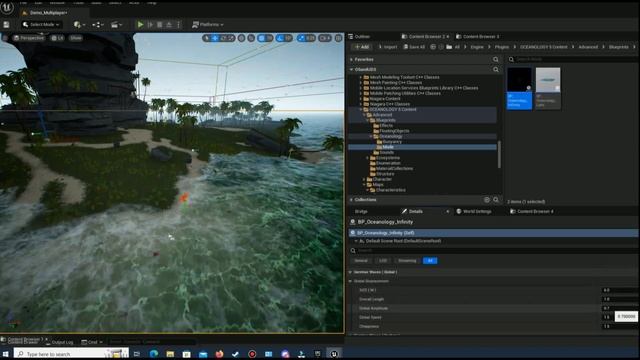Click the Play in editor button
This screenshot has height=360, width=640.
point(140,24)
